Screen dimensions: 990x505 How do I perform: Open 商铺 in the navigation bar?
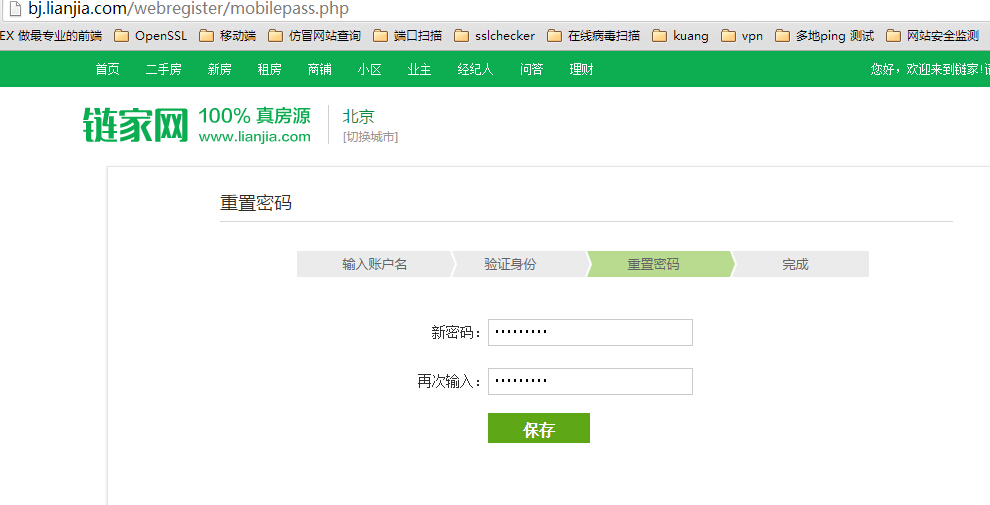(x=319, y=69)
